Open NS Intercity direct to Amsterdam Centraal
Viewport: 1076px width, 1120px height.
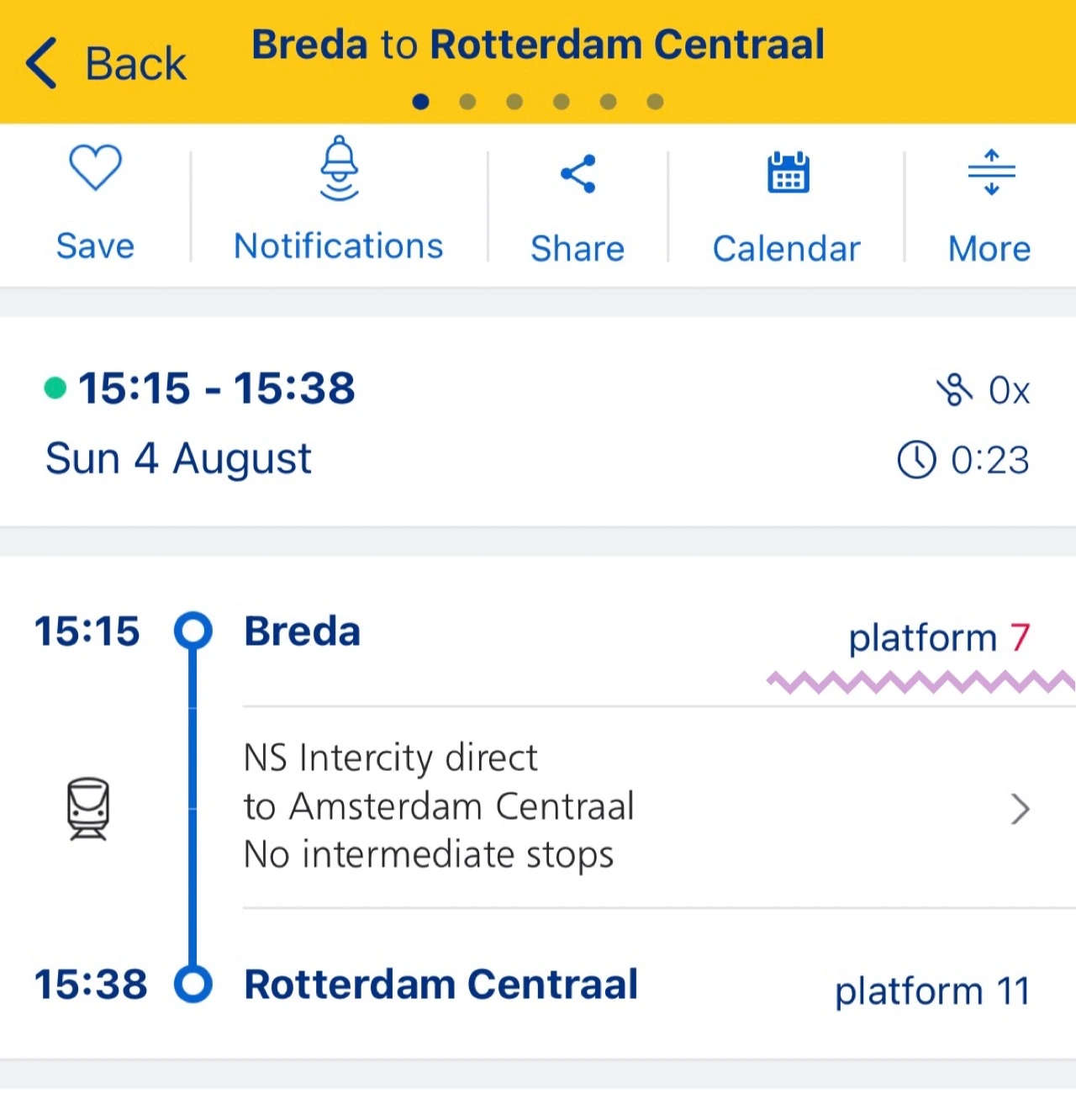click(437, 806)
